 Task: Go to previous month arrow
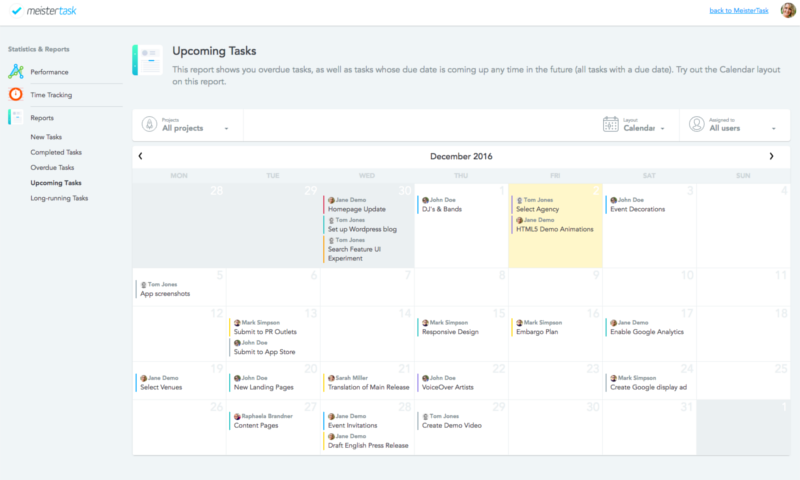(x=140, y=156)
